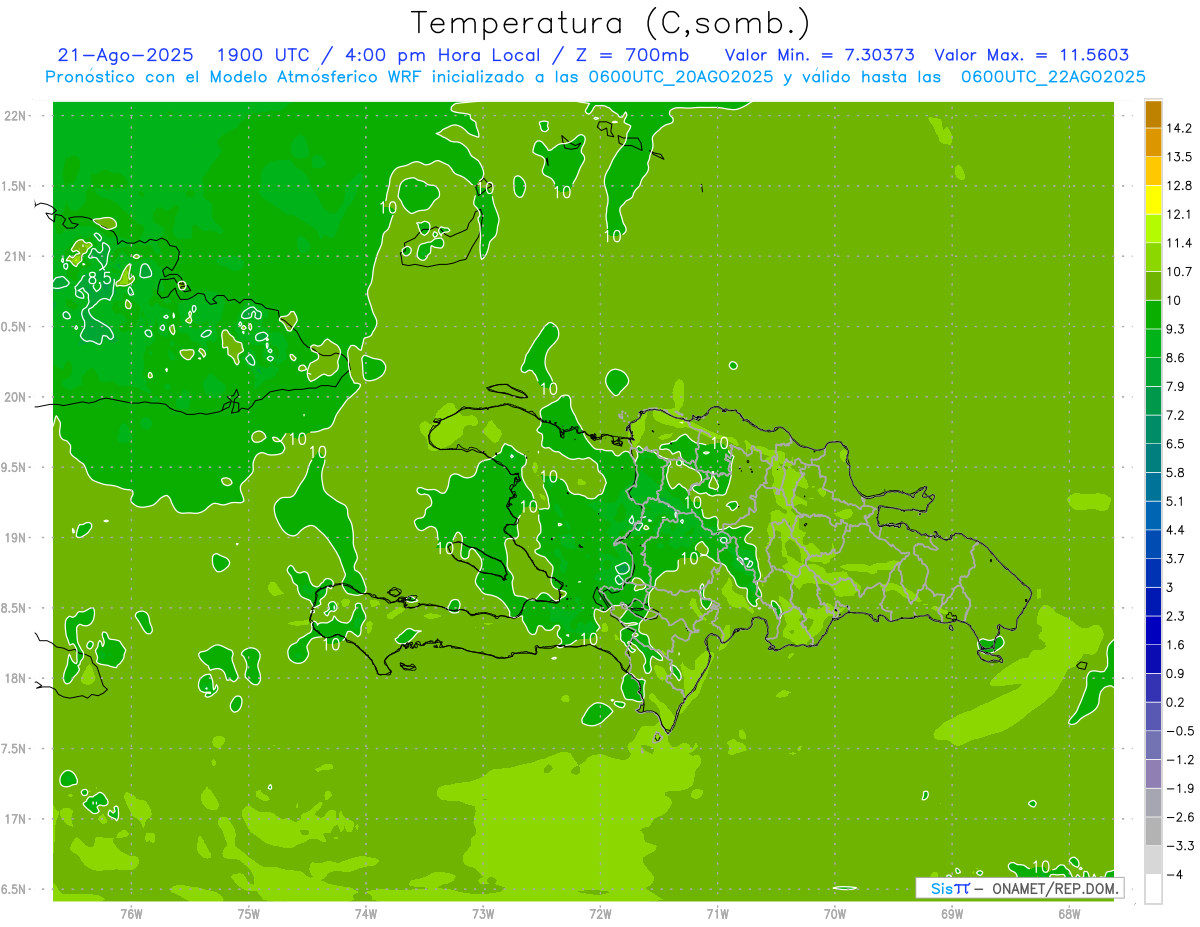Click the '19N' latitude axis label
The image size is (1200, 927).
click(15, 538)
